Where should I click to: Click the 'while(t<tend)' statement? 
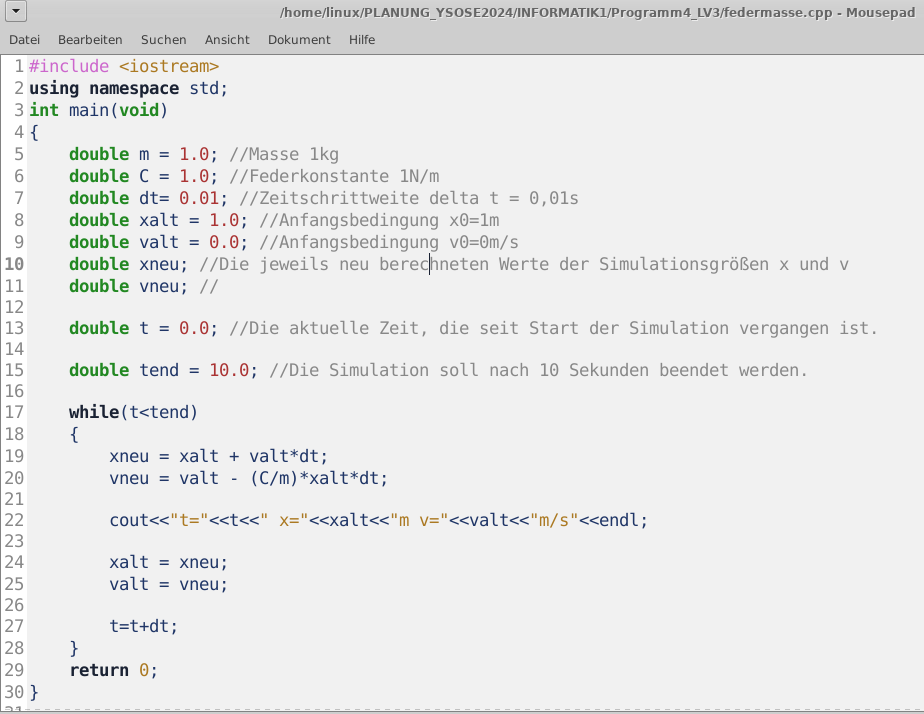(133, 412)
